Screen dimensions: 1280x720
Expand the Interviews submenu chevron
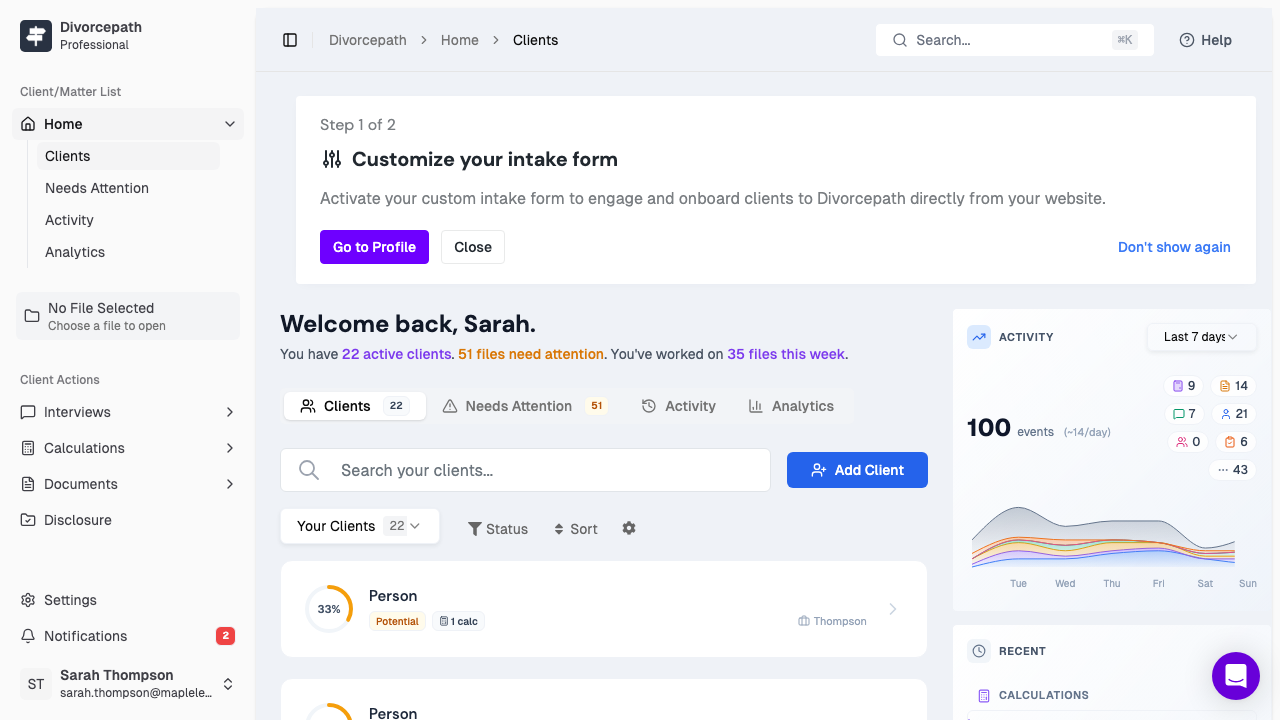click(x=230, y=412)
